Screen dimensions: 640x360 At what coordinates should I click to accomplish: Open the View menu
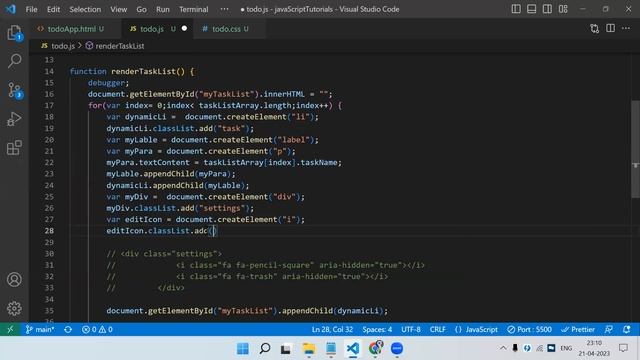pyautogui.click(x=118, y=9)
